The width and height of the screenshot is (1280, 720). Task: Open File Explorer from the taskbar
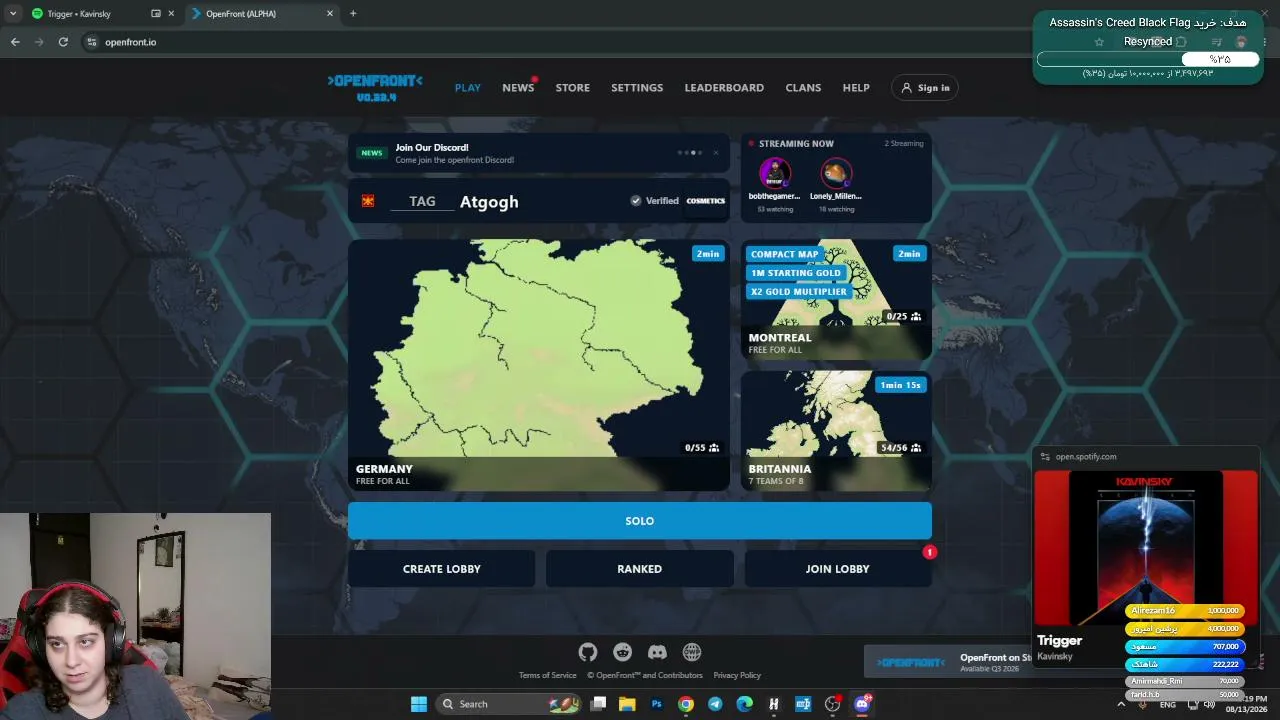[x=627, y=704]
